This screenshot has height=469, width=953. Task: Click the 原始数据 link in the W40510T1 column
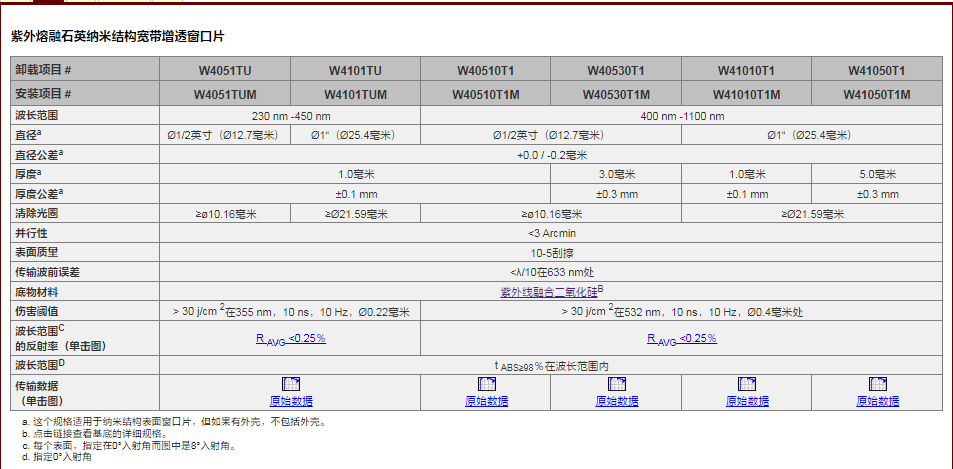486,401
